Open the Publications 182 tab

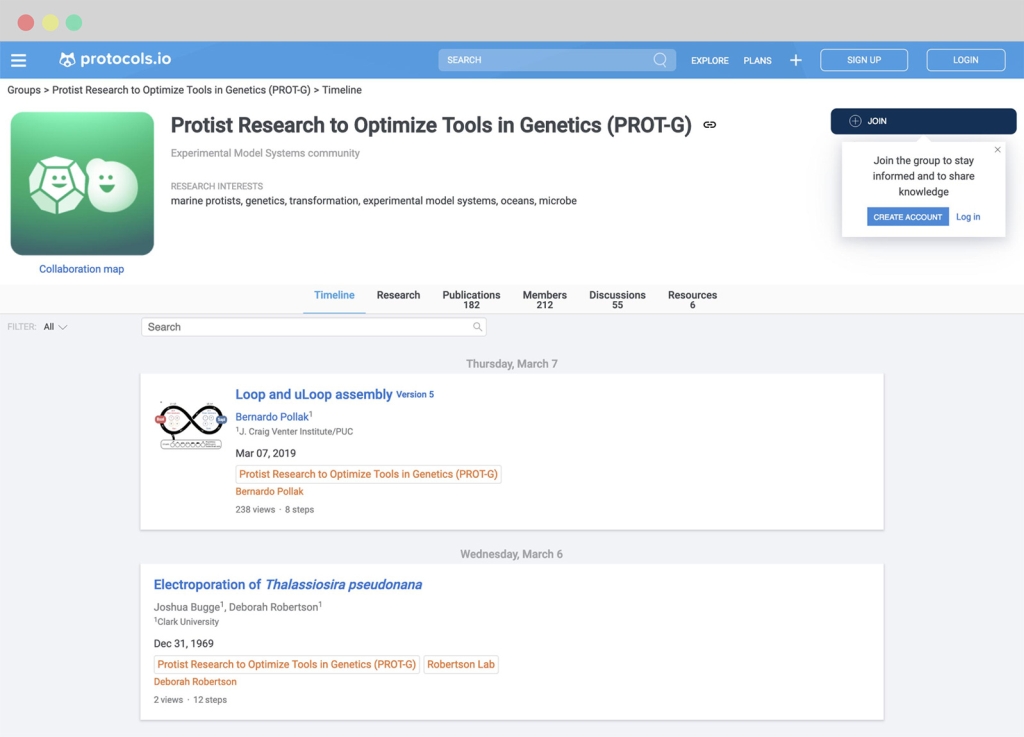pyautogui.click(x=472, y=300)
